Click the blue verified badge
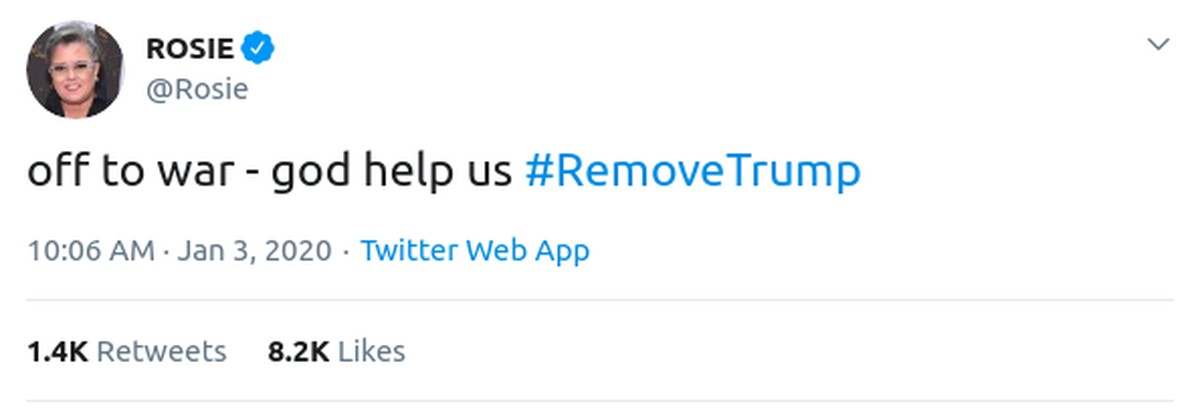Image resolution: width=1200 pixels, height=412 pixels. (260, 47)
